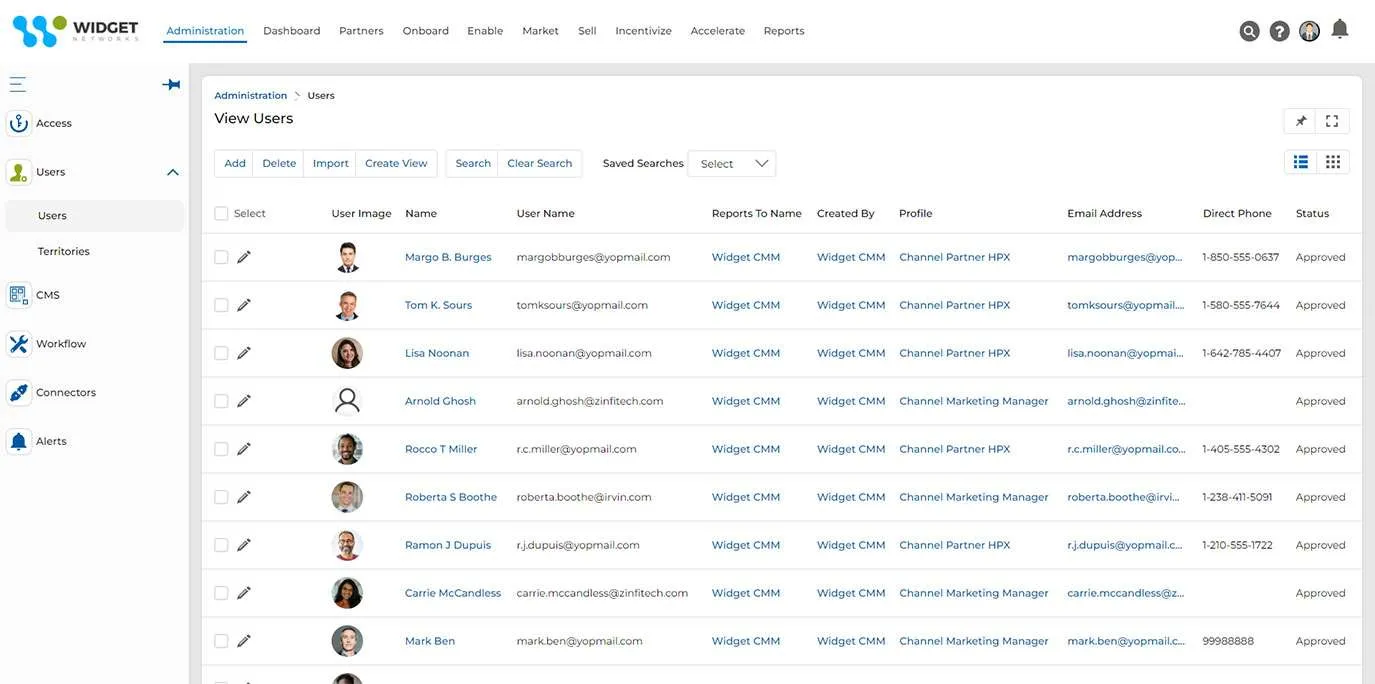The height and width of the screenshot is (684, 1375).
Task: Open the Connectors sidebar icon
Action: tap(18, 393)
